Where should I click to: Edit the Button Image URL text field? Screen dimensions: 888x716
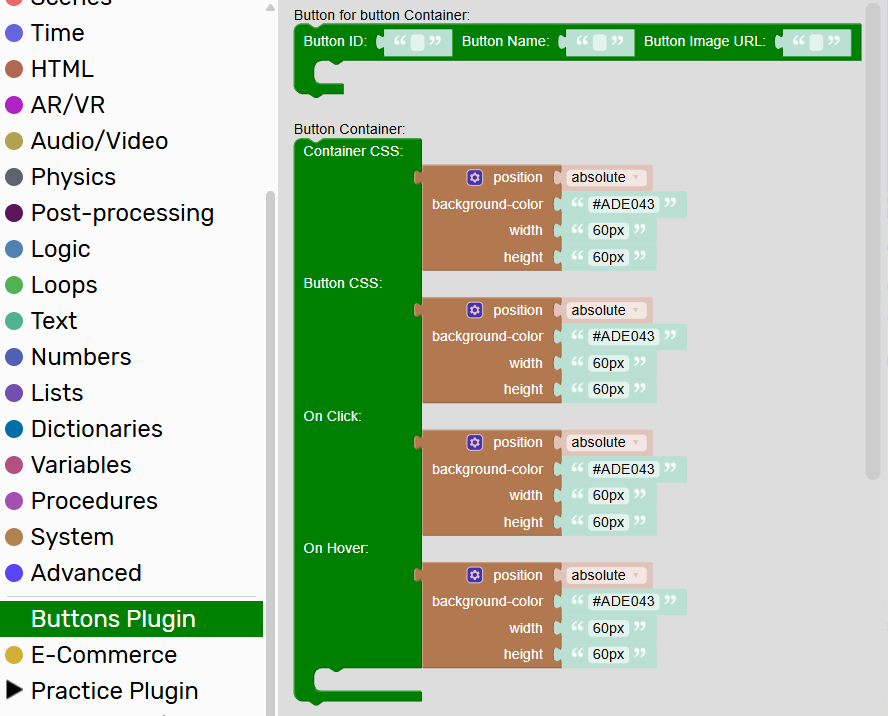point(816,42)
